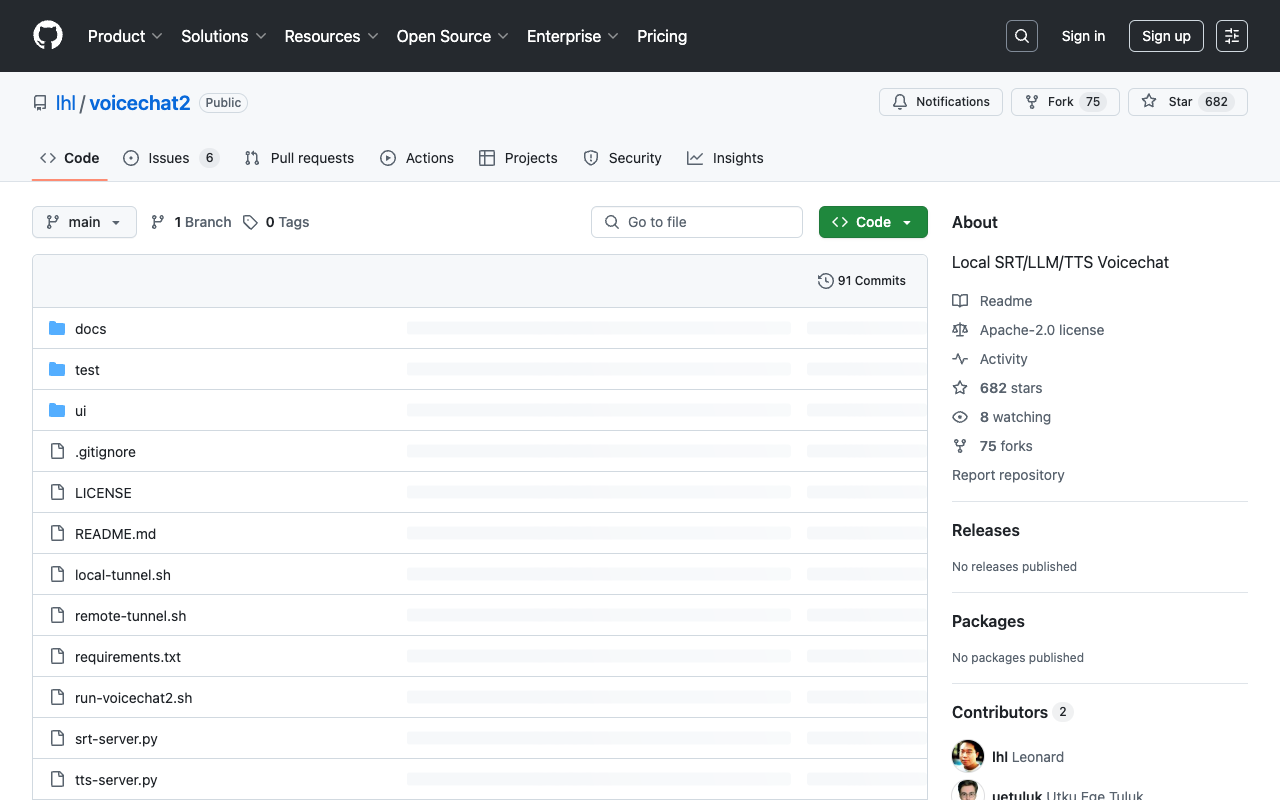Open remote-tunnel.sh file
The image size is (1280, 800).
pos(130,616)
